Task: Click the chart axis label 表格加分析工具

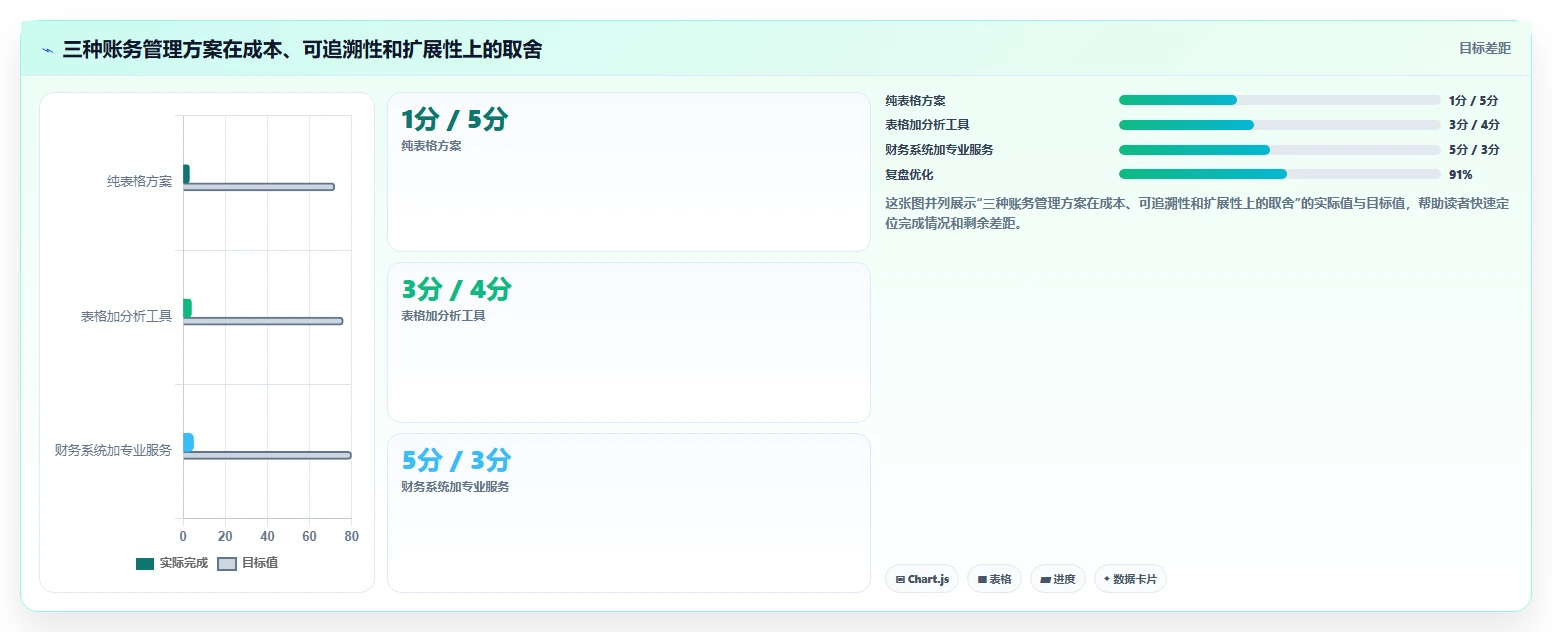Action: pos(126,316)
